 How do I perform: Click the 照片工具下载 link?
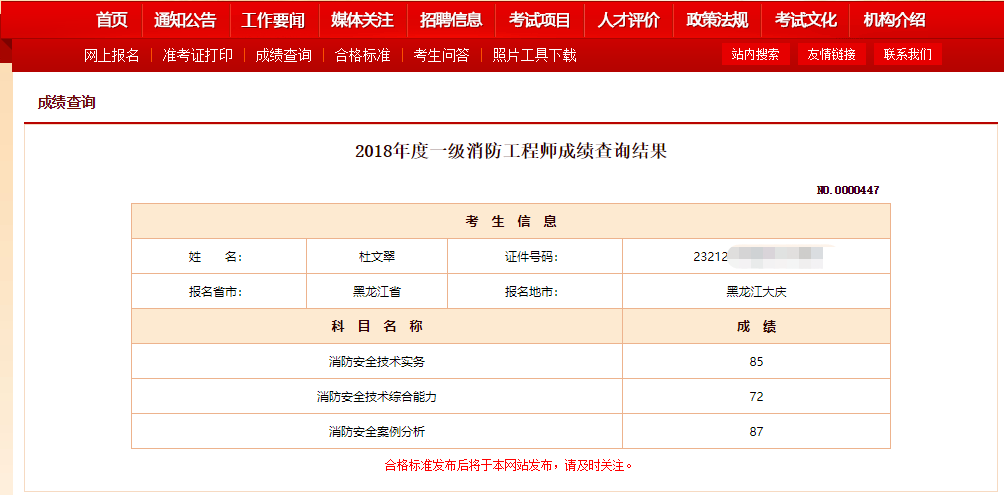click(x=535, y=55)
